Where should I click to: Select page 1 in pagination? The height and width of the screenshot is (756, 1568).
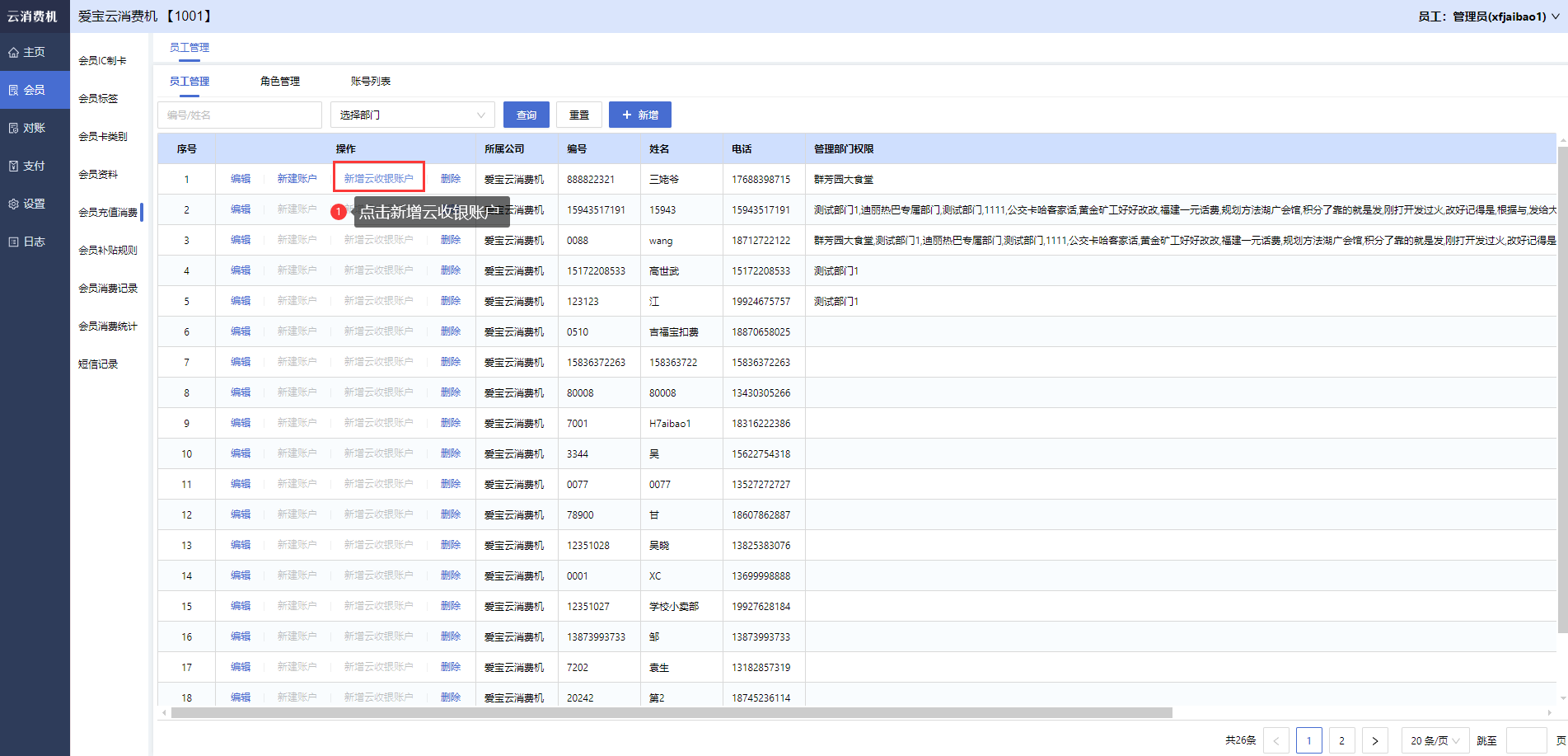tap(1309, 740)
